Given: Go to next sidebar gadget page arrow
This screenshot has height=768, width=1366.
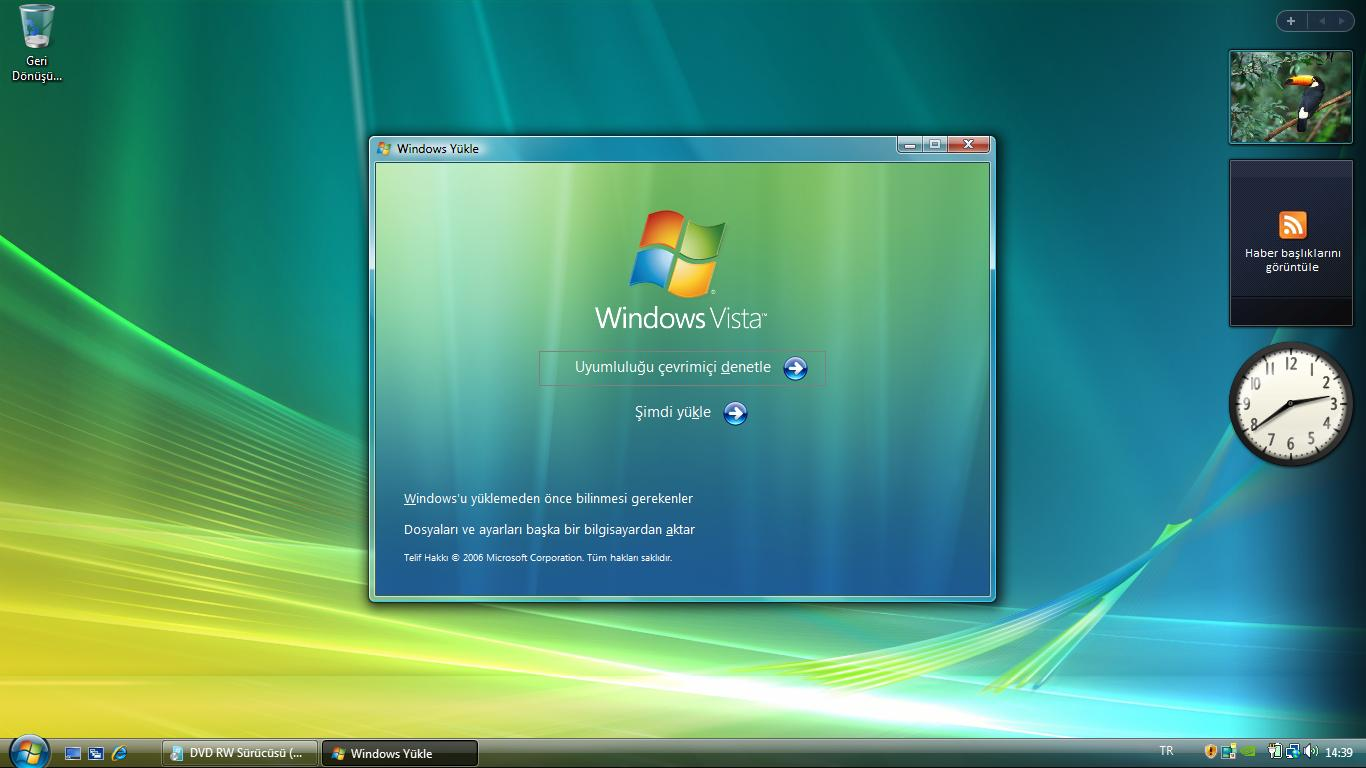Looking at the screenshot, I should pos(1342,21).
